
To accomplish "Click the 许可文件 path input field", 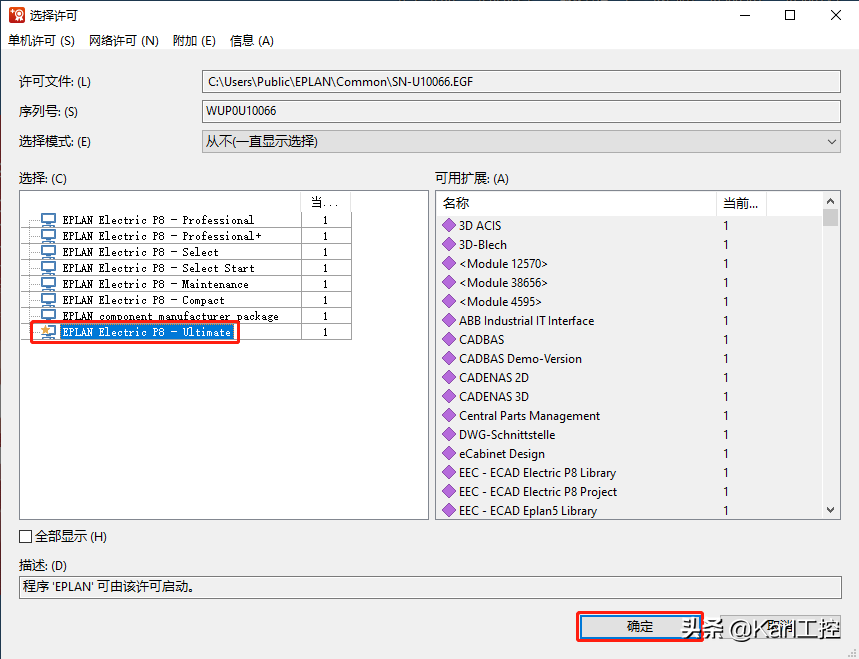I will pos(520,82).
